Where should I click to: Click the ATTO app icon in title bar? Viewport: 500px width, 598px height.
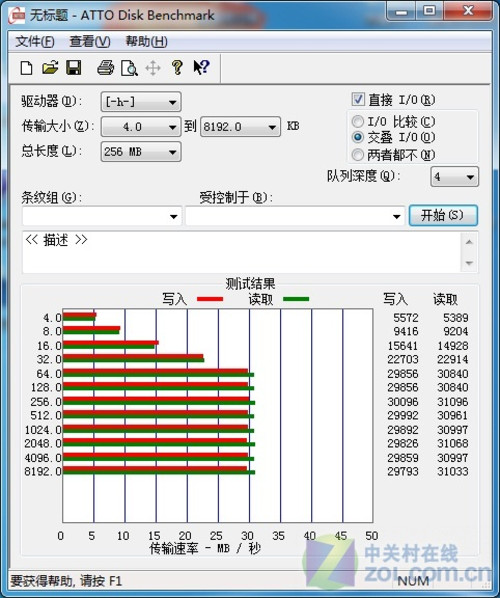(x=17, y=16)
